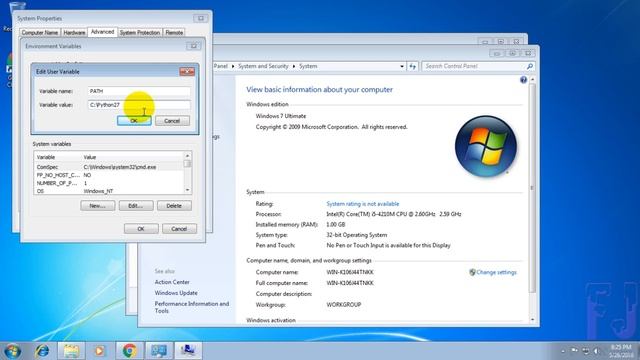Click the taskbar clock
Image resolution: width=640 pixels, height=360 pixels.
point(621,351)
